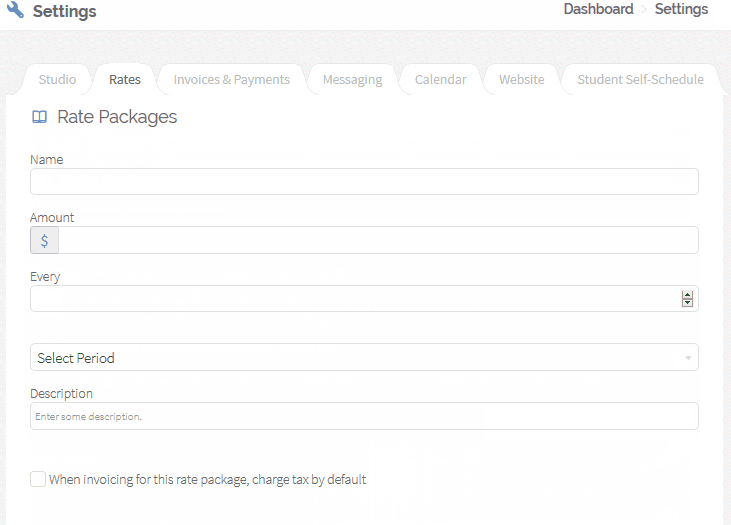Image resolution: width=731 pixels, height=525 pixels.
Task: Increase the Every value with up arrow
Action: pyautogui.click(x=687, y=295)
